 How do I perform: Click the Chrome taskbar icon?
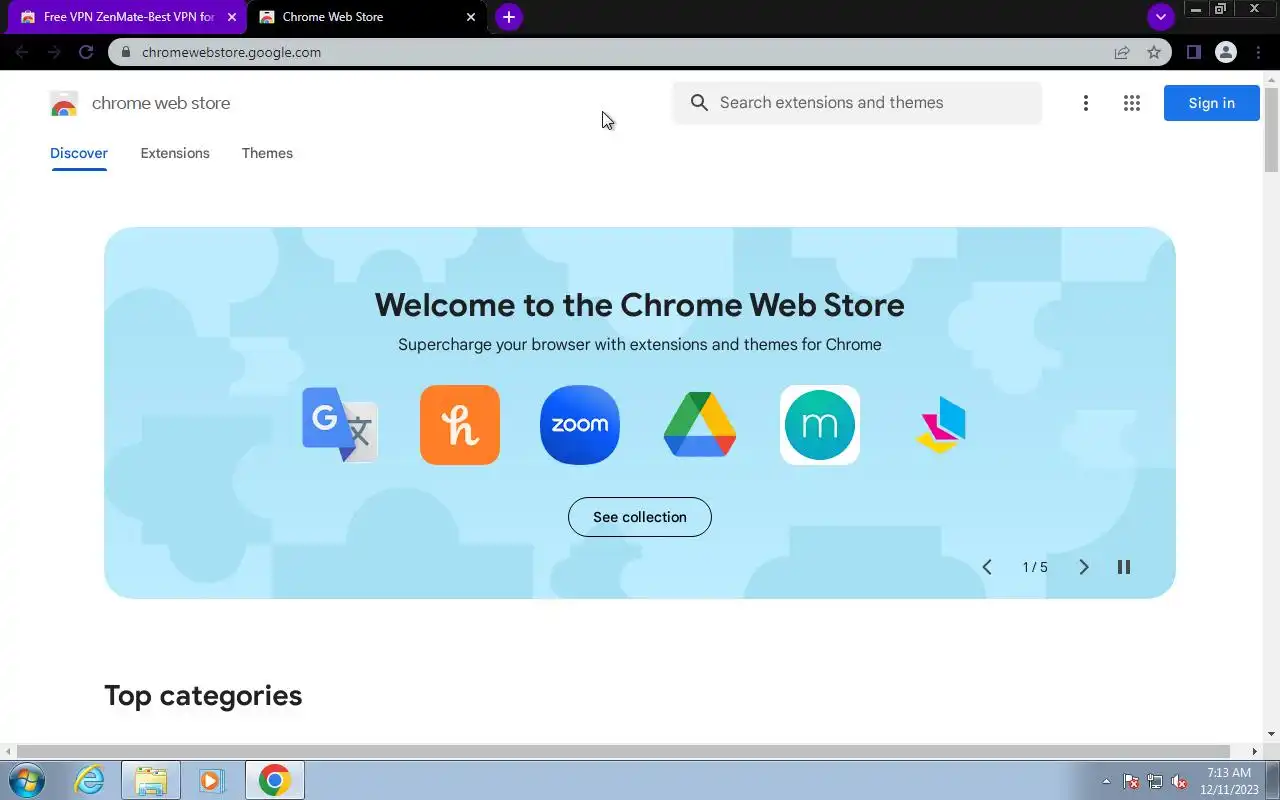[x=274, y=780]
